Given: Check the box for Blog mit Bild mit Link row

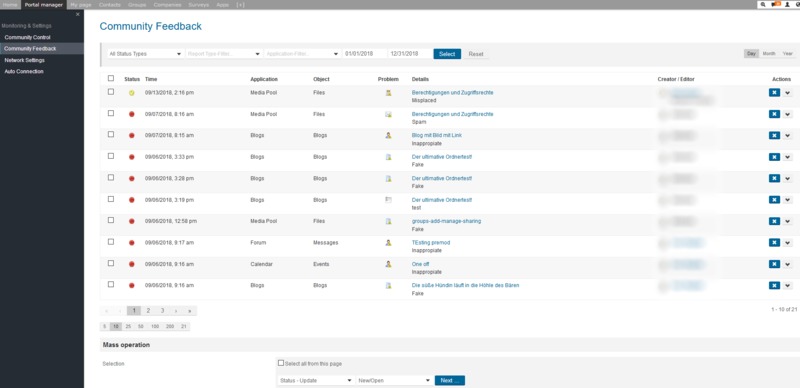Looking at the screenshot, I should tap(111, 134).
